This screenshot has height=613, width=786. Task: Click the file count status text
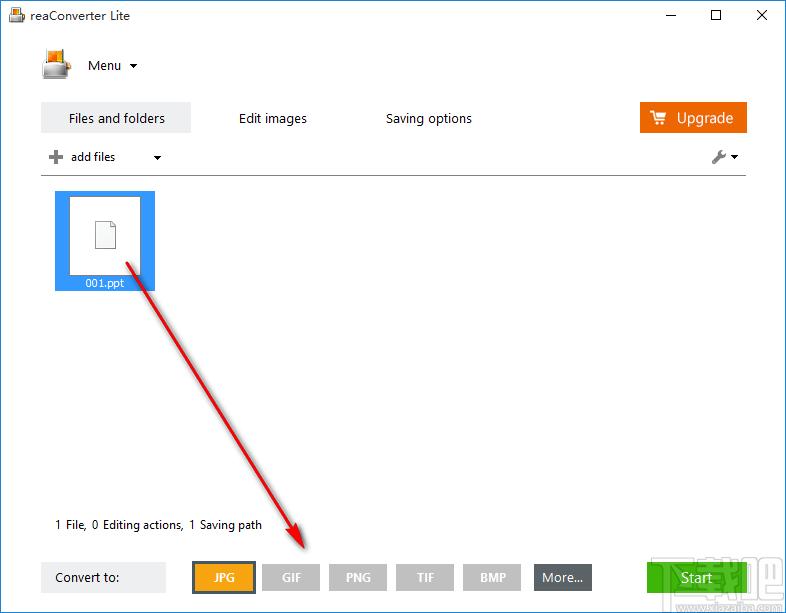158,525
